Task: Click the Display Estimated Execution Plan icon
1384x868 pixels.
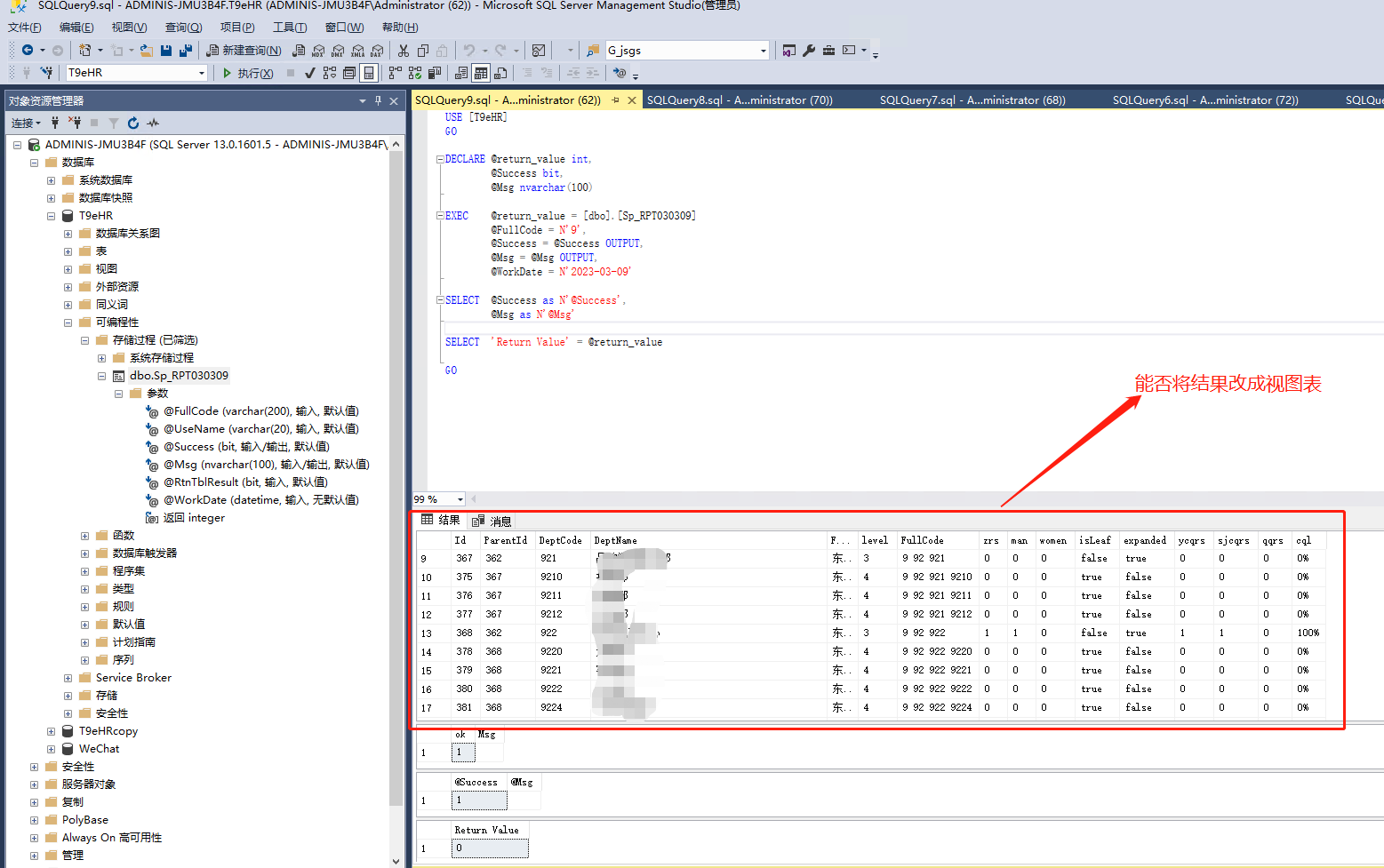Action: tap(330, 73)
